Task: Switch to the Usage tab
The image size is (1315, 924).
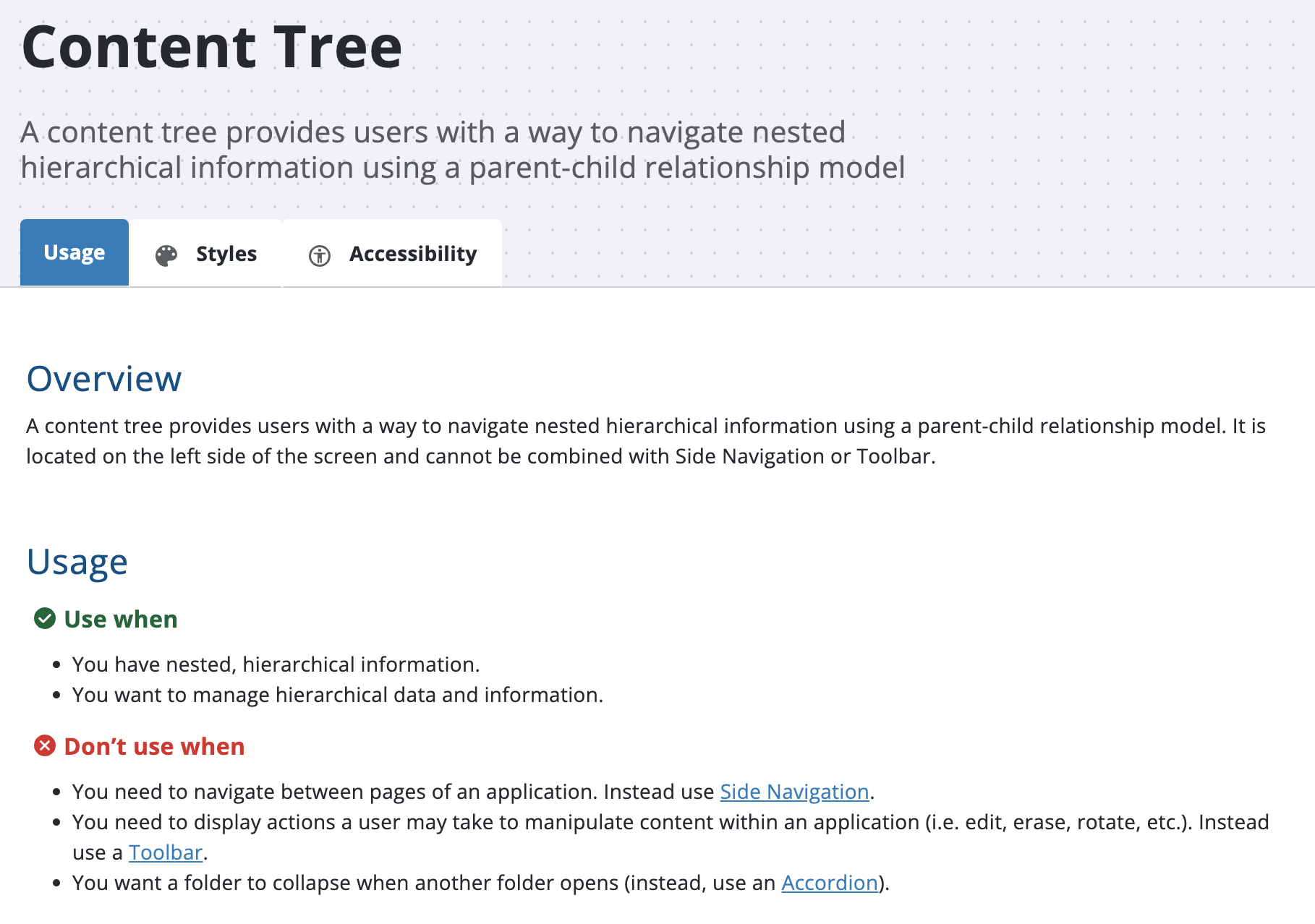Action: coord(75,252)
